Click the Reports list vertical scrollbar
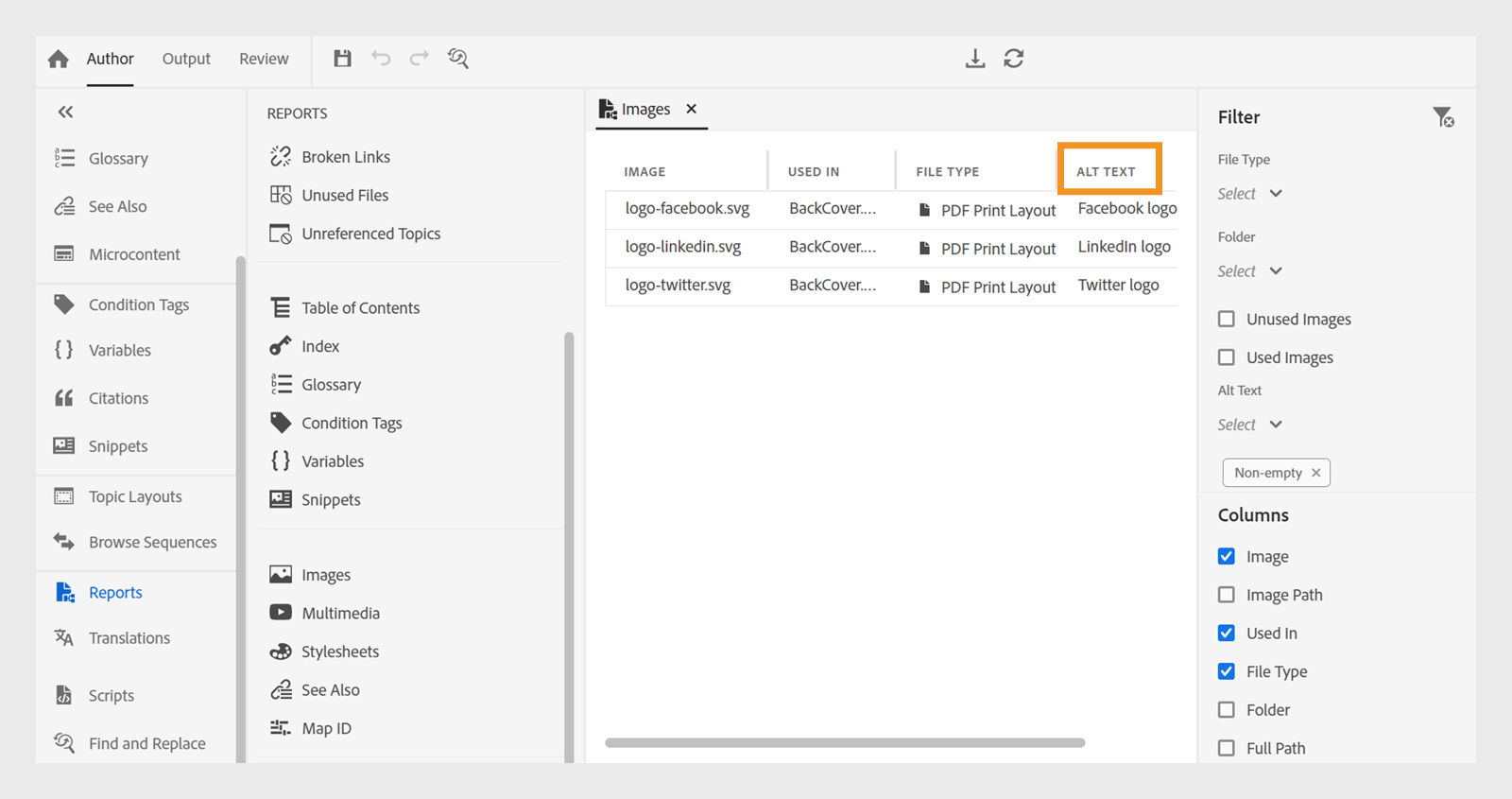Viewport: 1512px width, 799px height. pyautogui.click(x=569, y=547)
